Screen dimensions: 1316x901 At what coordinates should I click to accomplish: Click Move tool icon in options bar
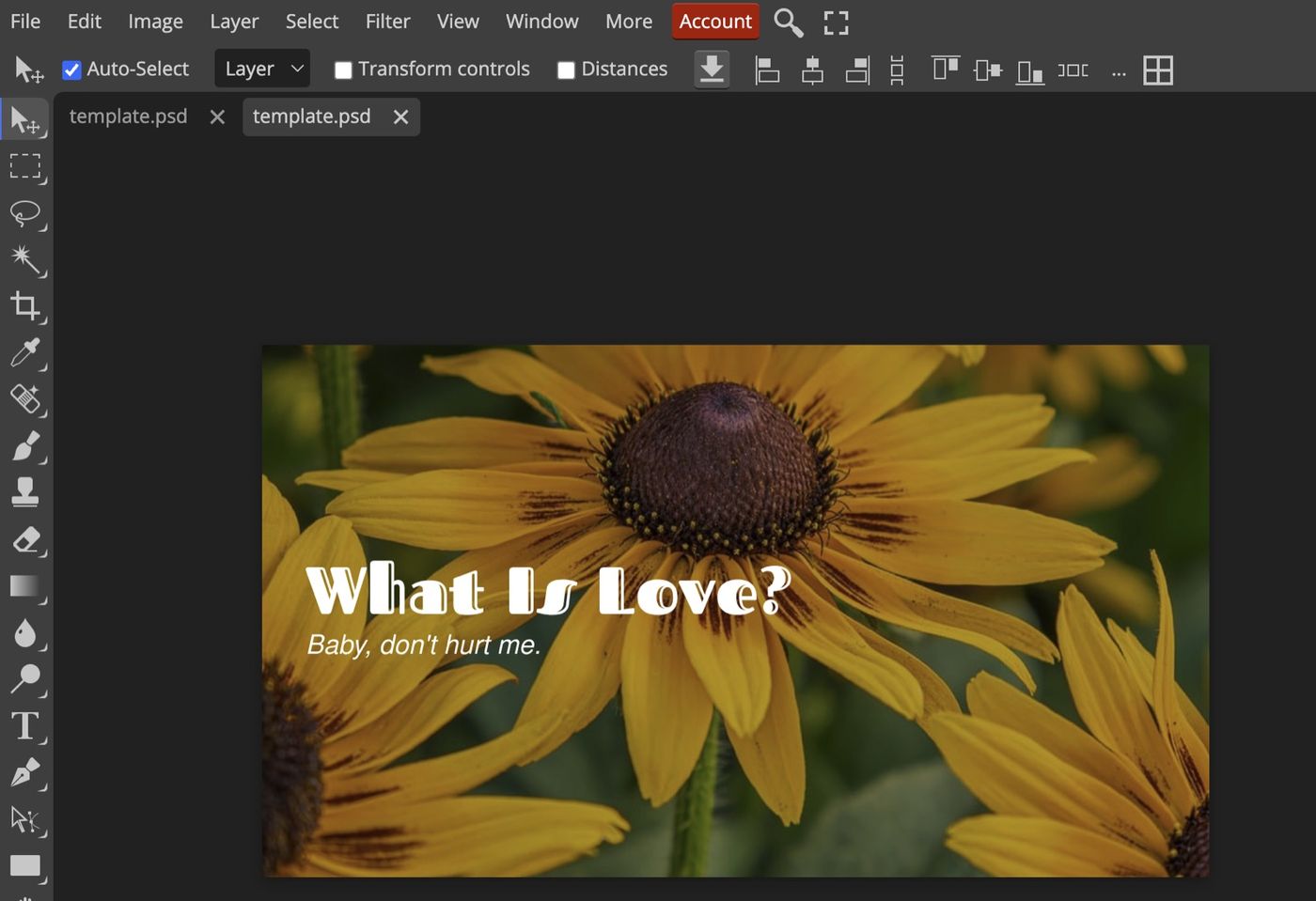pos(28,69)
